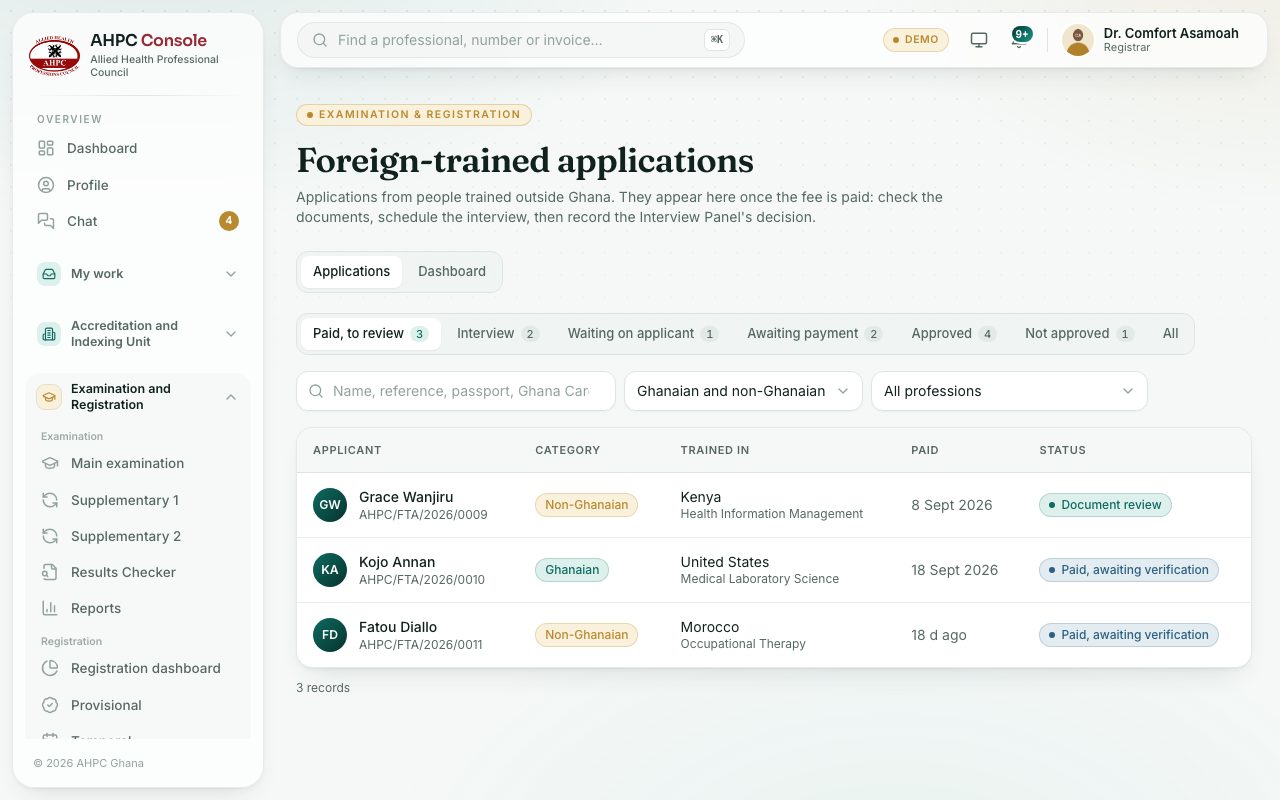
Task: Click the Examination and Registration graduation cap icon
Action: point(49,397)
